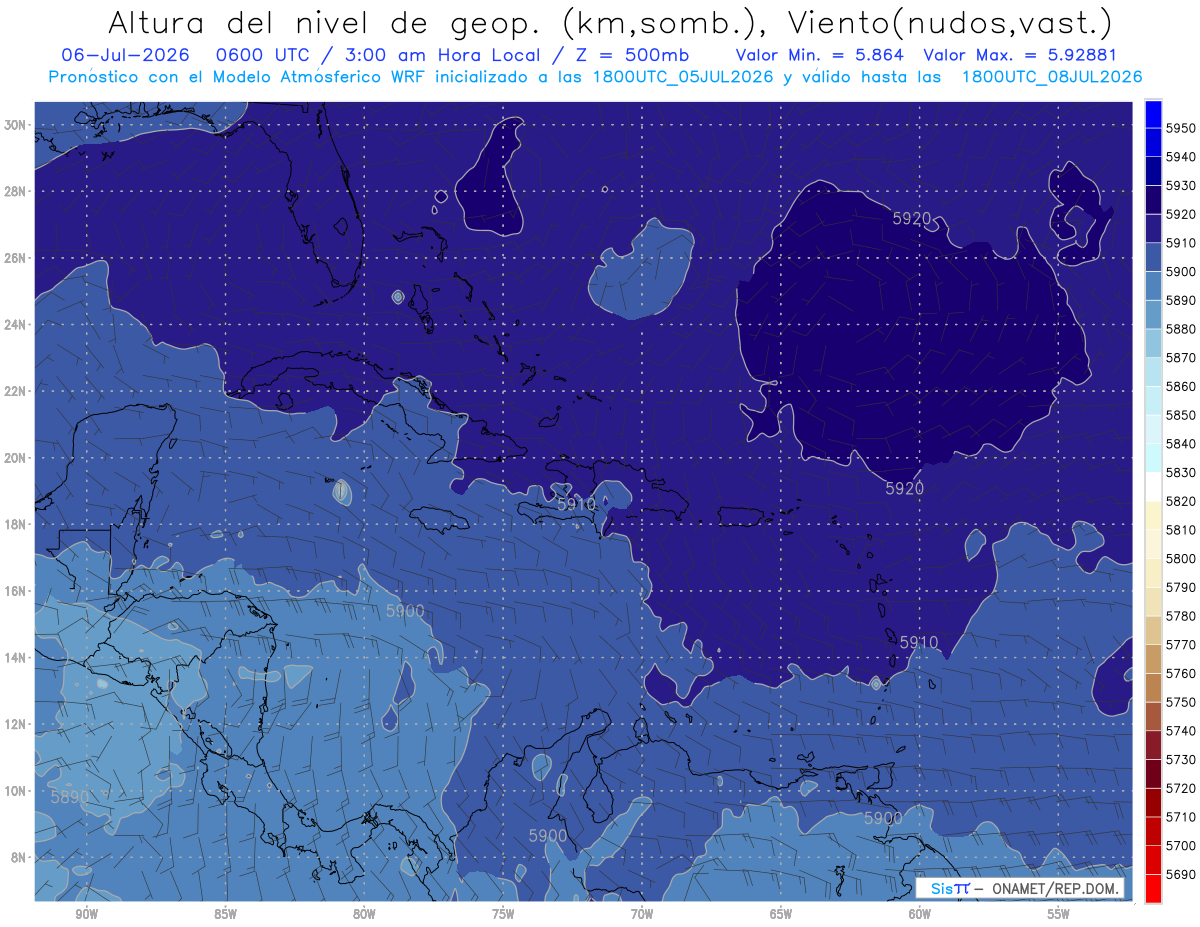Image resolution: width=1200 pixels, height=927 pixels.
Task: Click latitude axis label '22N'
Action: pos(14,391)
